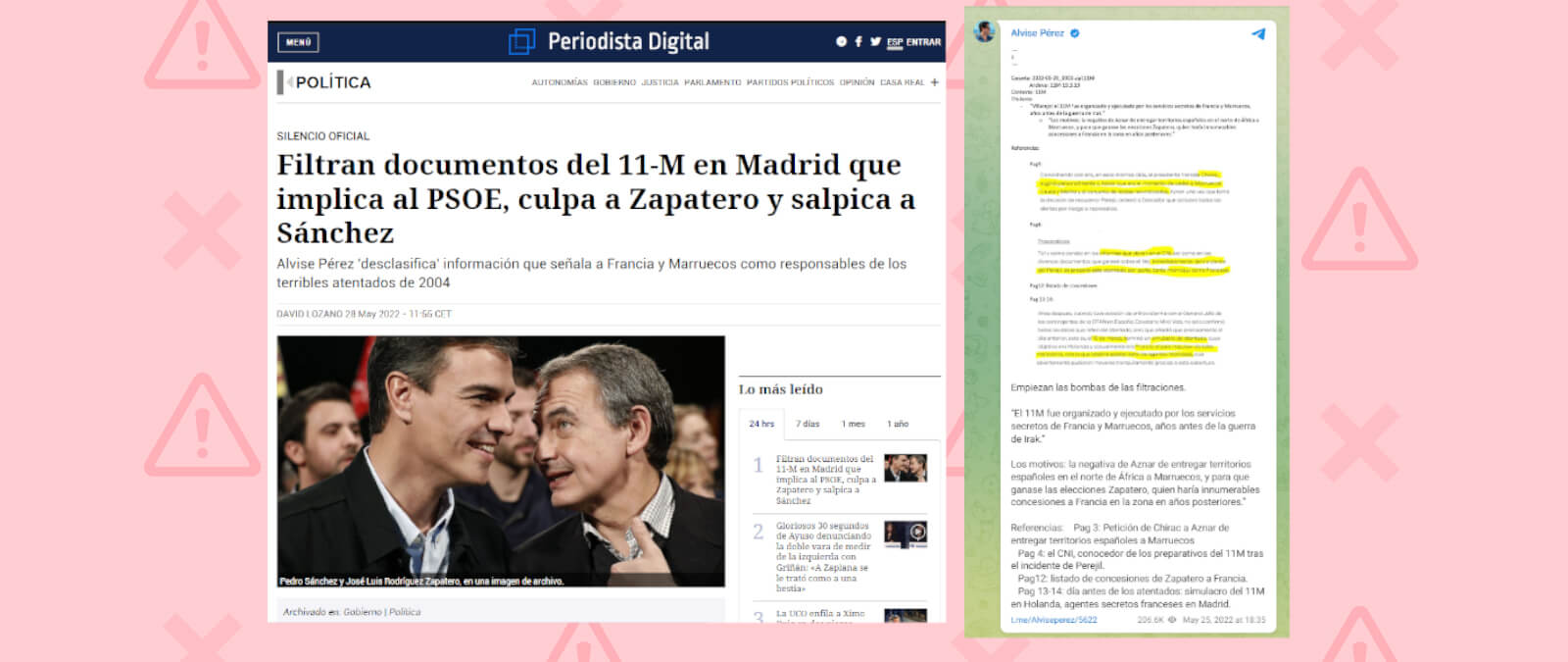Click the 'SILENCIO OFICIAL' kicker text
Viewport: 1568px width, 662px height.
coord(323,136)
